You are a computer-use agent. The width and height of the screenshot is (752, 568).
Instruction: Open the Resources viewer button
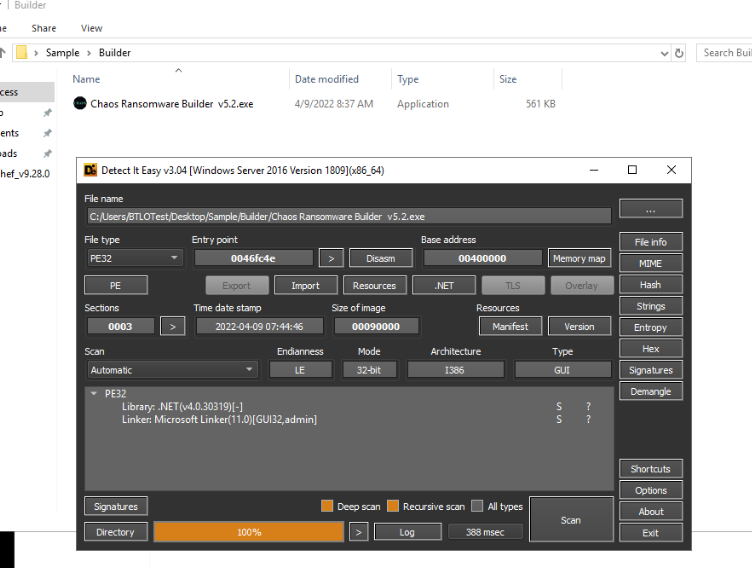click(375, 285)
